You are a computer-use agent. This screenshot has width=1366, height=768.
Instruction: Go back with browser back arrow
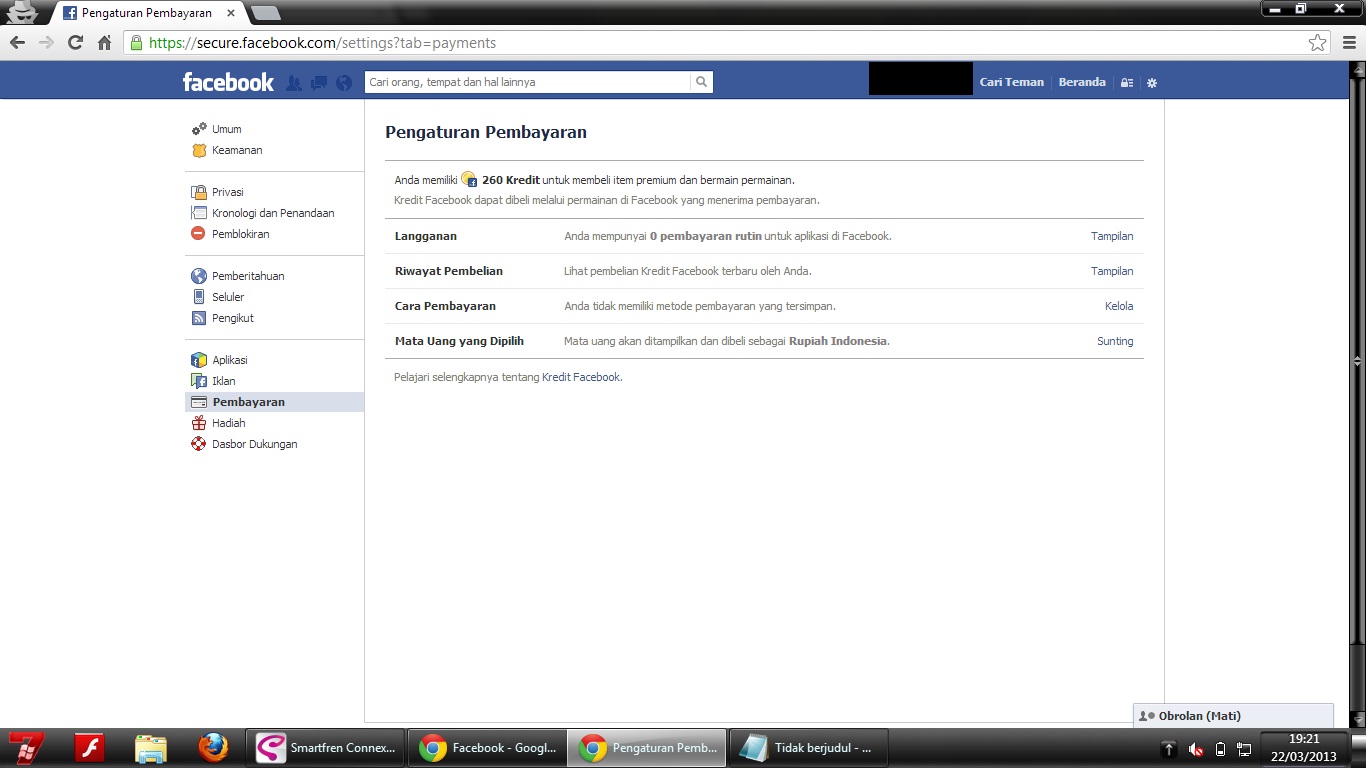(x=17, y=43)
